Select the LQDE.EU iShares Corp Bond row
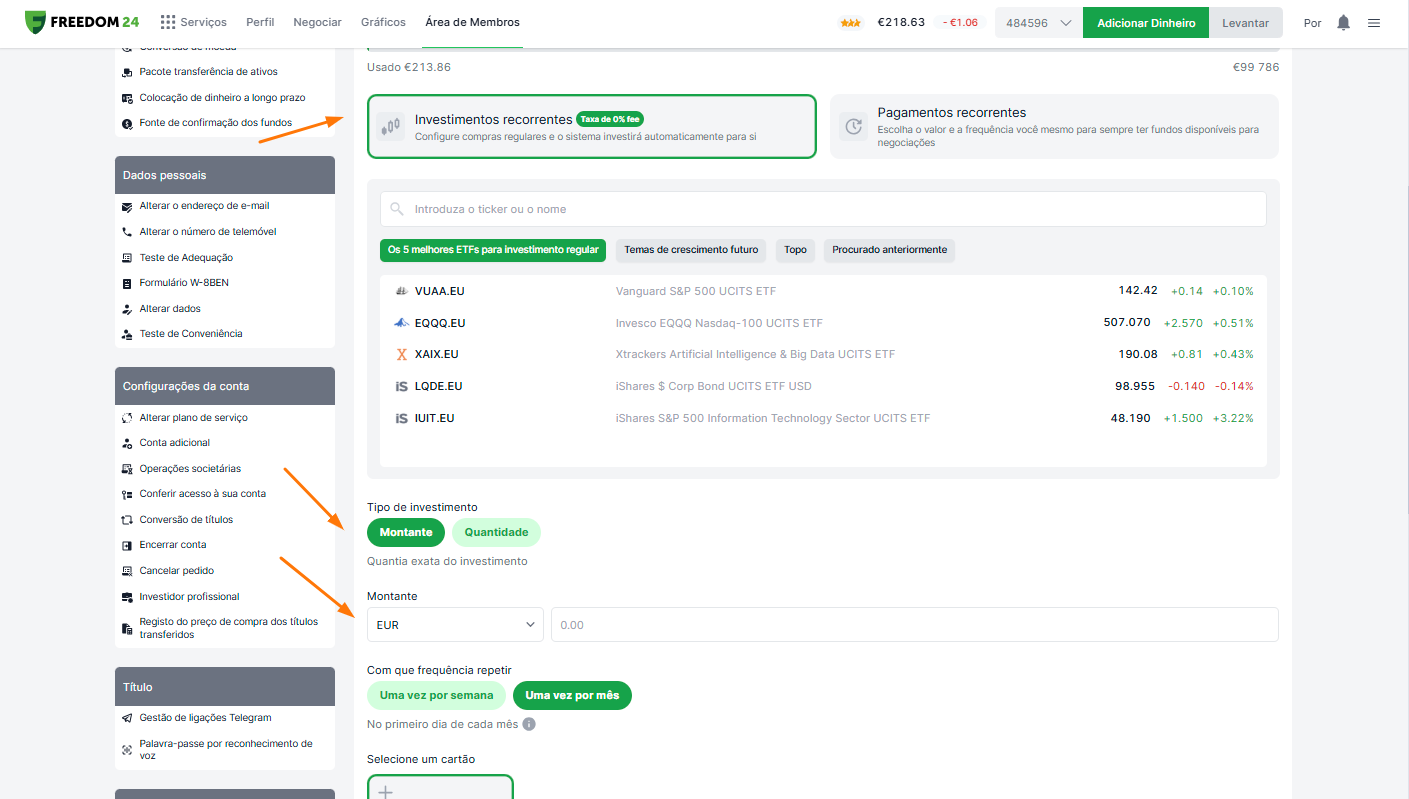 coord(823,386)
